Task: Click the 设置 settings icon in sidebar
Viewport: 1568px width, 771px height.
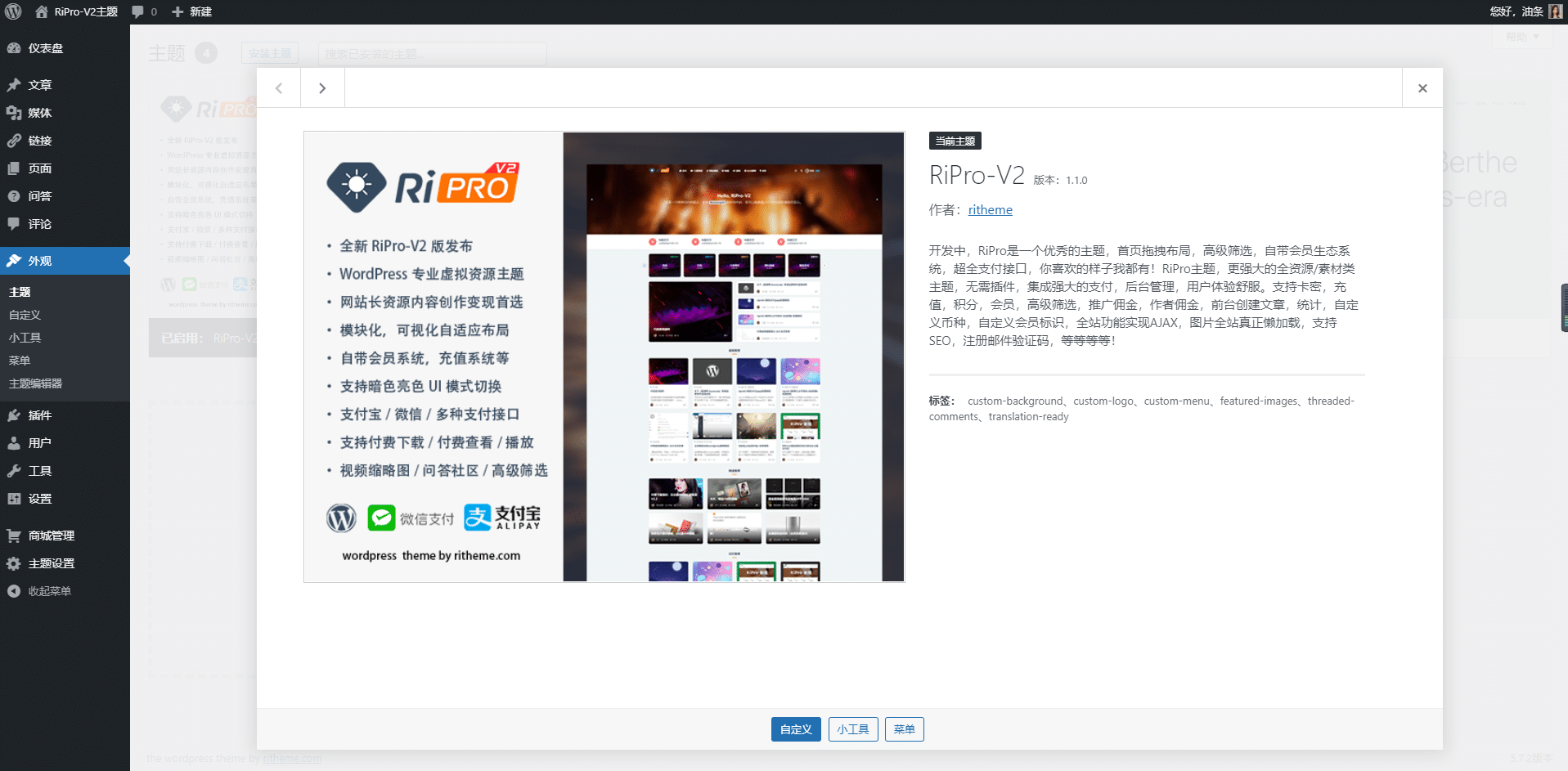Action: click(14, 499)
